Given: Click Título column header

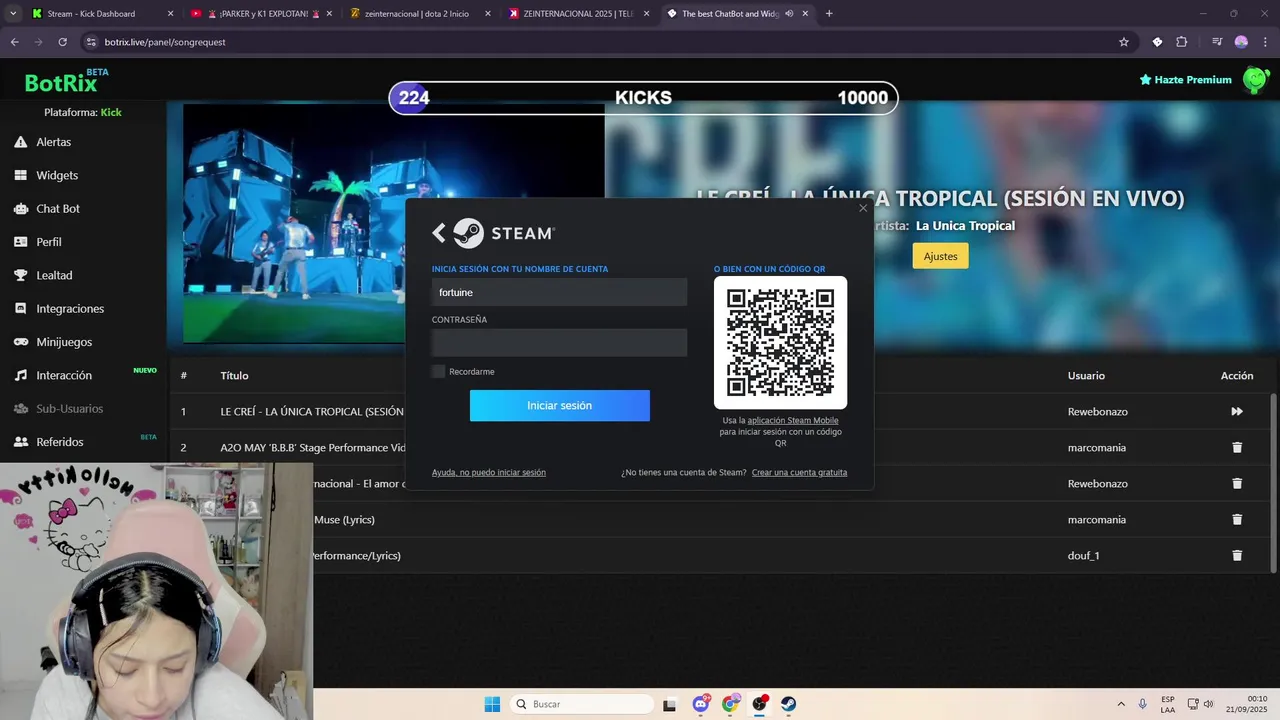Looking at the screenshot, I should point(234,376).
